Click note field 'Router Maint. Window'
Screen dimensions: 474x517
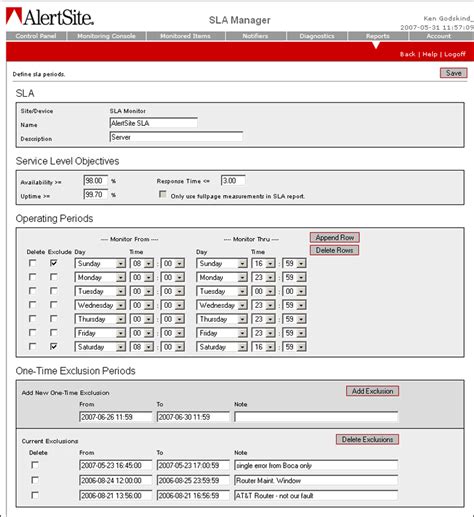click(316, 480)
